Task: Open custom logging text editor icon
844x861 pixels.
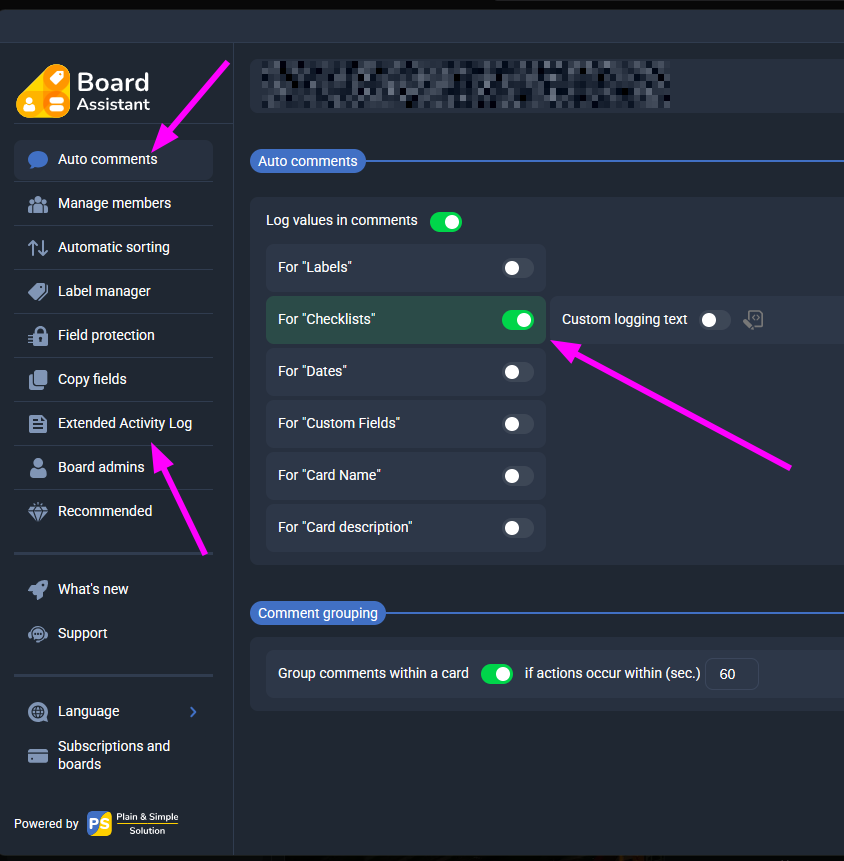Action: (x=753, y=320)
